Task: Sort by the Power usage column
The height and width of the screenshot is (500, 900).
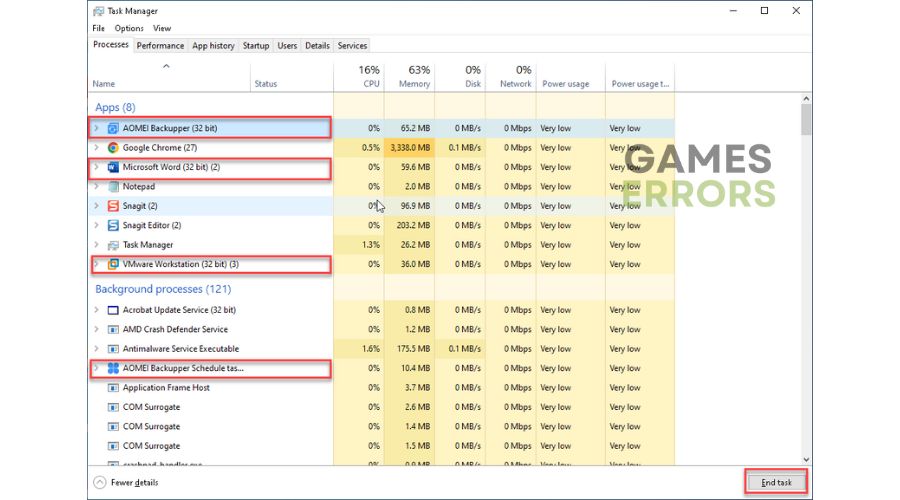Action: (x=571, y=77)
